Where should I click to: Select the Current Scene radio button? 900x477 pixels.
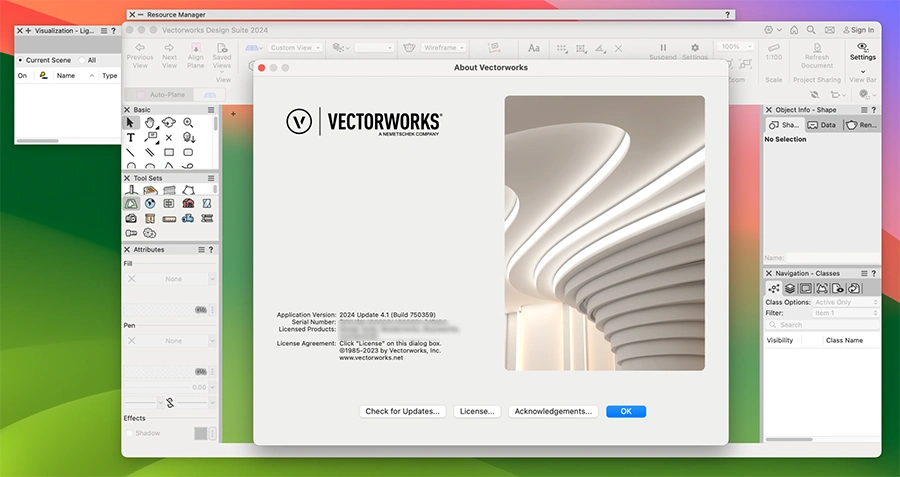[21, 60]
